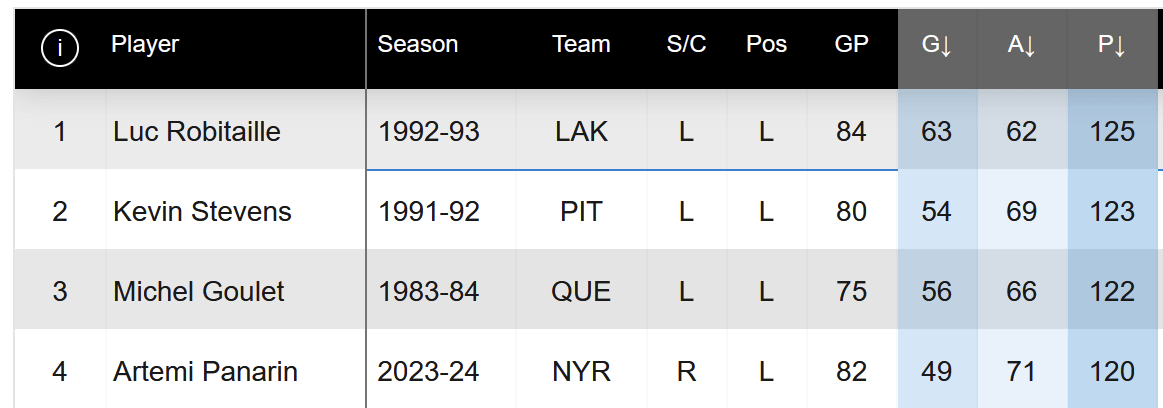This screenshot has height=408, width=1163.
Task: Open Artemi Panarin player link
Action: 205,371
